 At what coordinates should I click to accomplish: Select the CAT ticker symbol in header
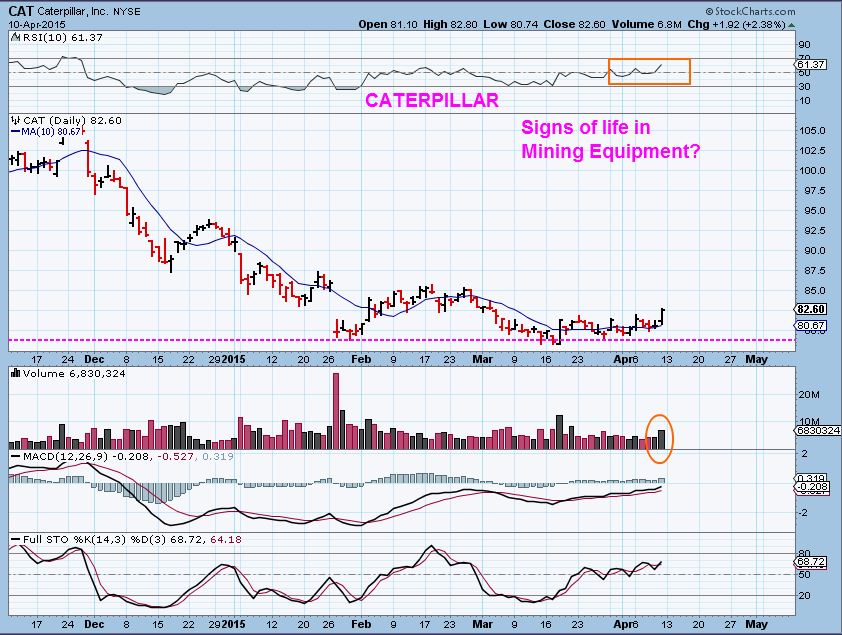(x=21, y=11)
